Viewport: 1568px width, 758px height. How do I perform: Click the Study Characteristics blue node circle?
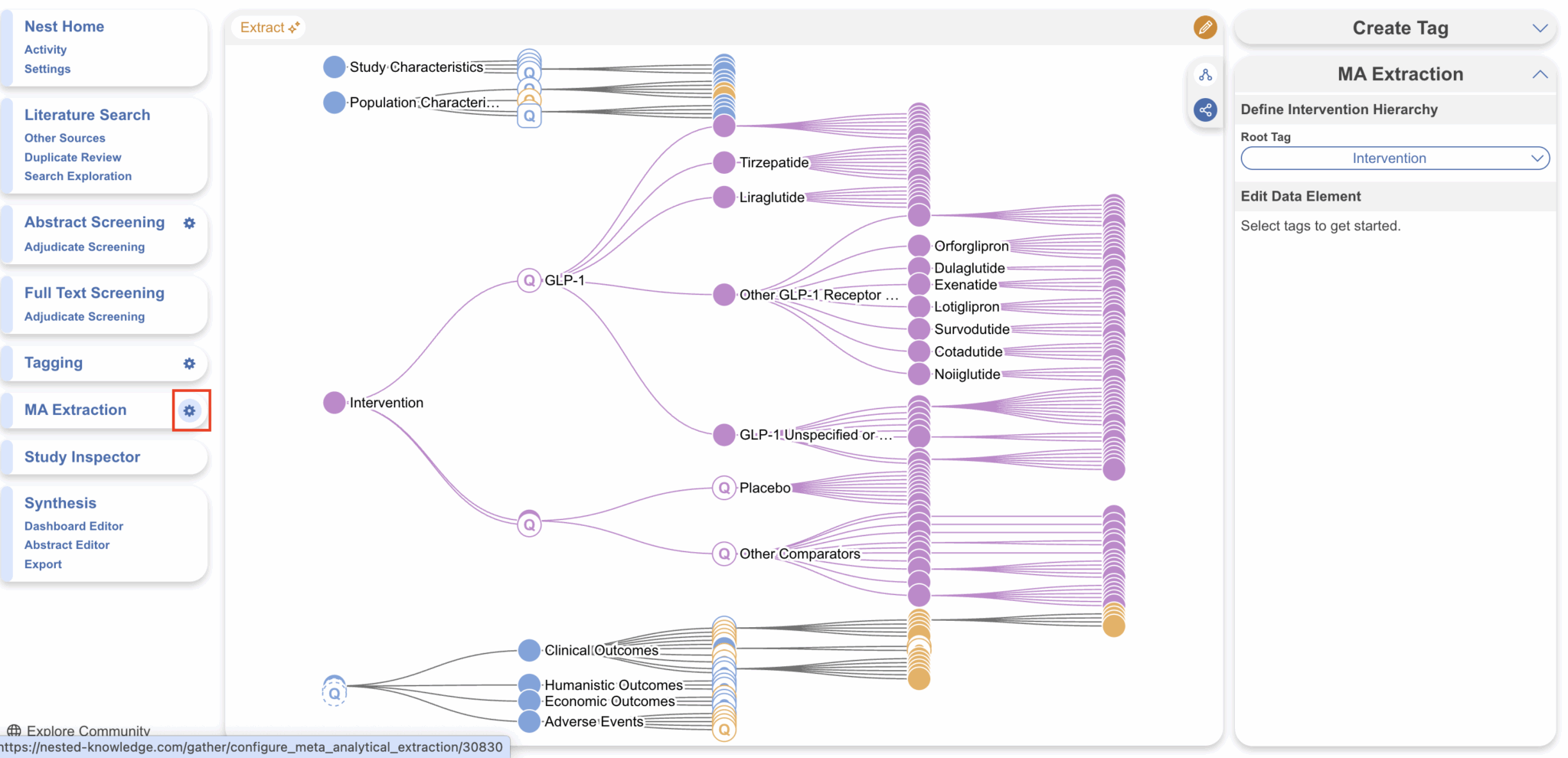pyautogui.click(x=335, y=67)
